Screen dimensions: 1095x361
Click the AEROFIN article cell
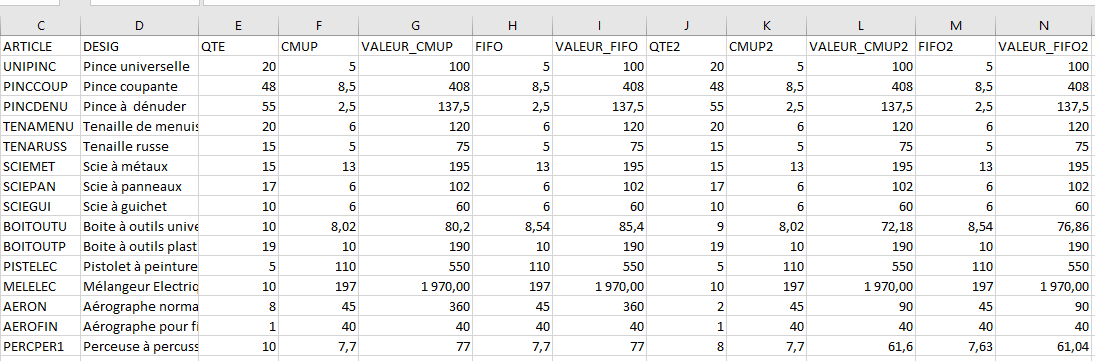click(x=41, y=327)
